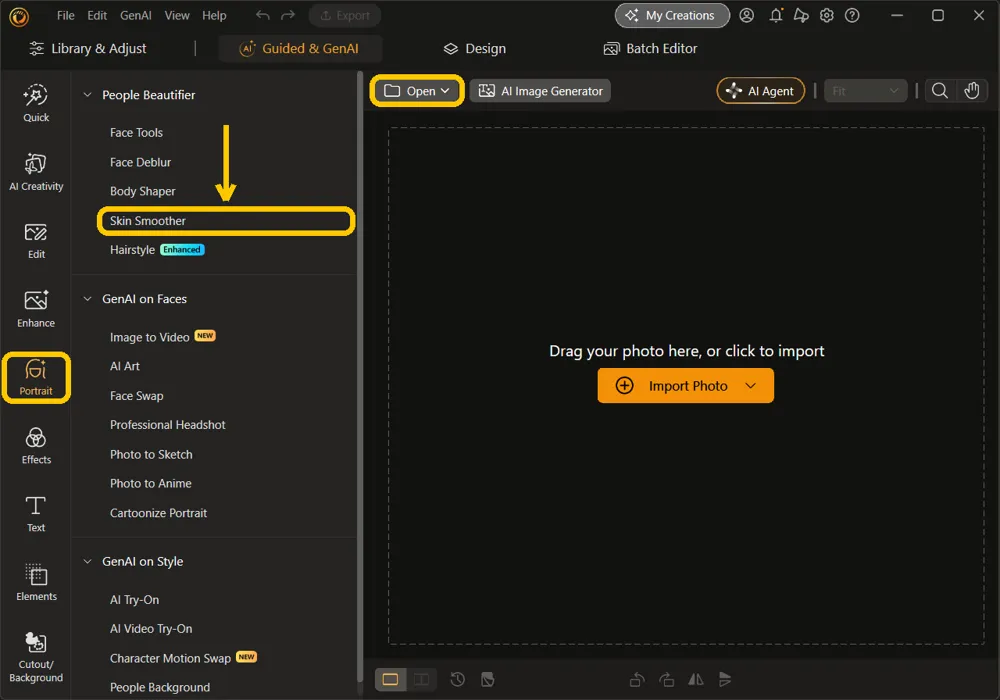Click the rotate left icon

coord(636,680)
